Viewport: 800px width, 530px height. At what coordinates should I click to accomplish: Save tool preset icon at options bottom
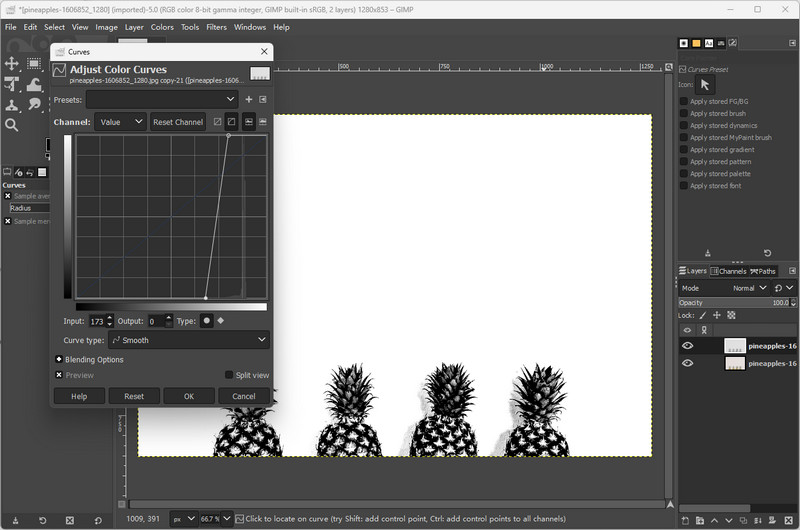(x=15, y=520)
